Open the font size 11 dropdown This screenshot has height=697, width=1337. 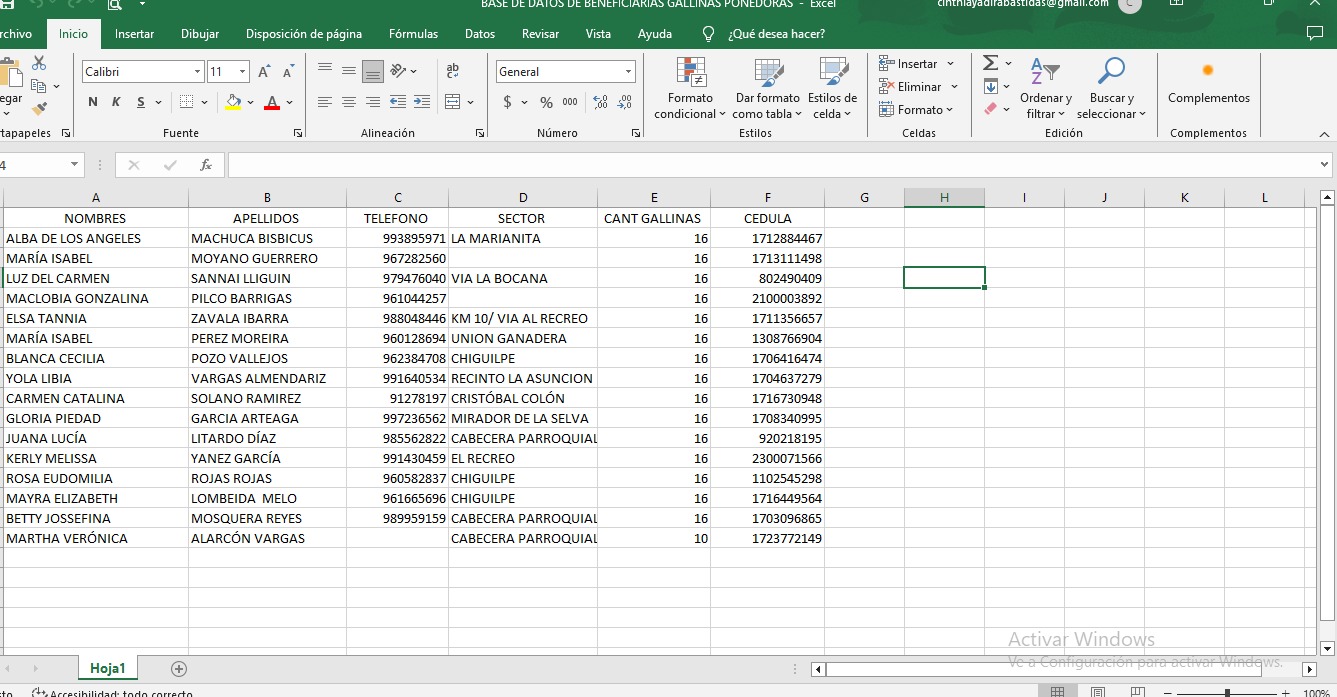click(x=242, y=72)
